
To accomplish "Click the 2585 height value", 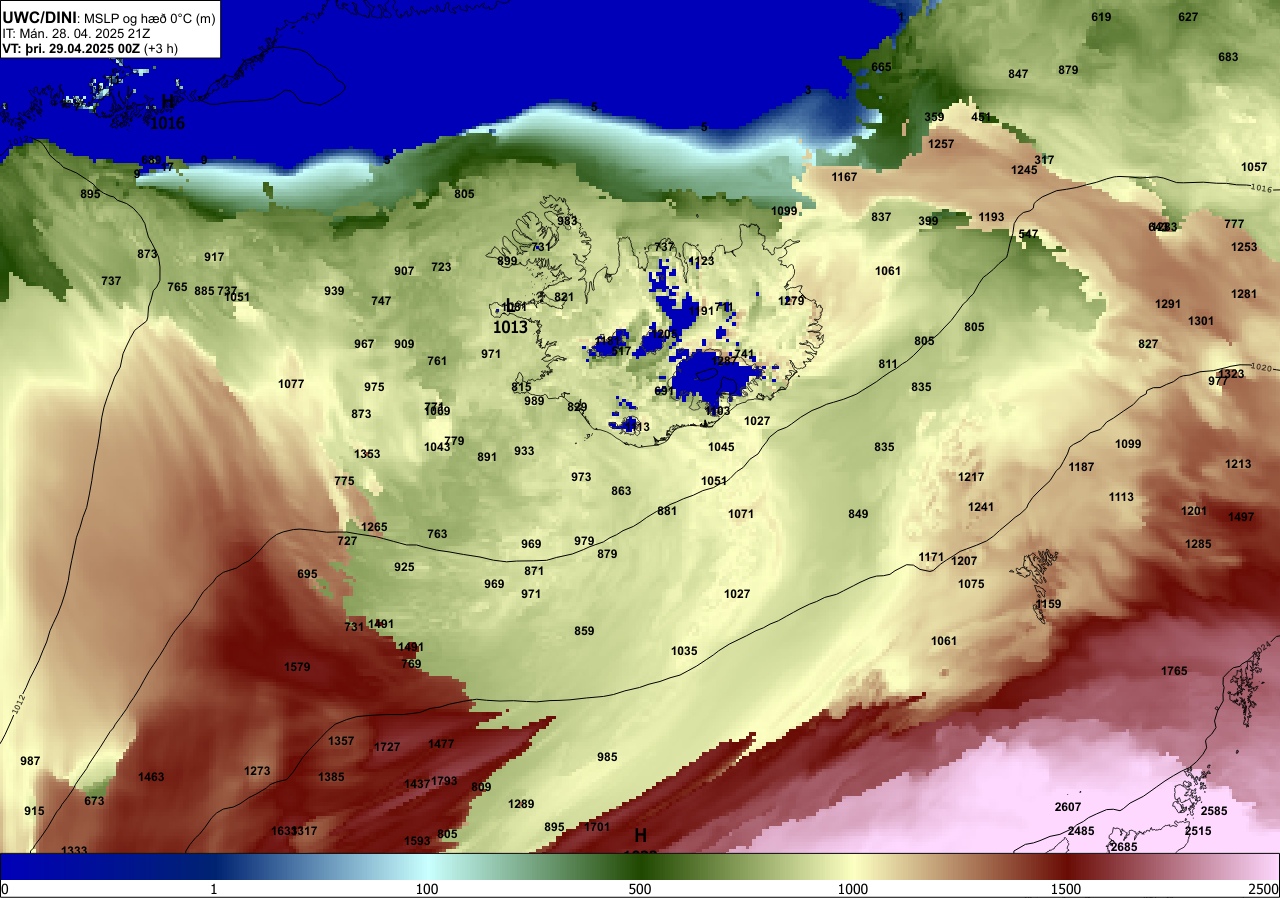I will pos(1213,811).
